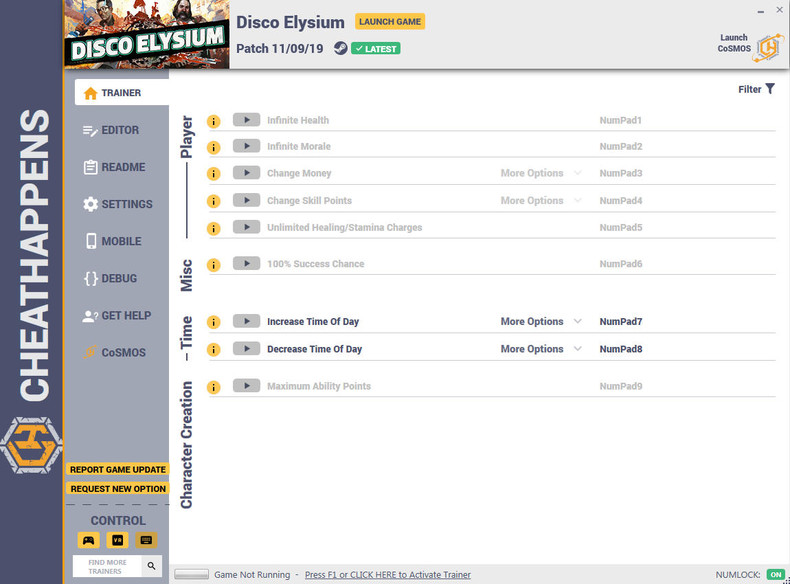
Task: Select the keyboard control icon
Action: pyautogui.click(x=146, y=540)
